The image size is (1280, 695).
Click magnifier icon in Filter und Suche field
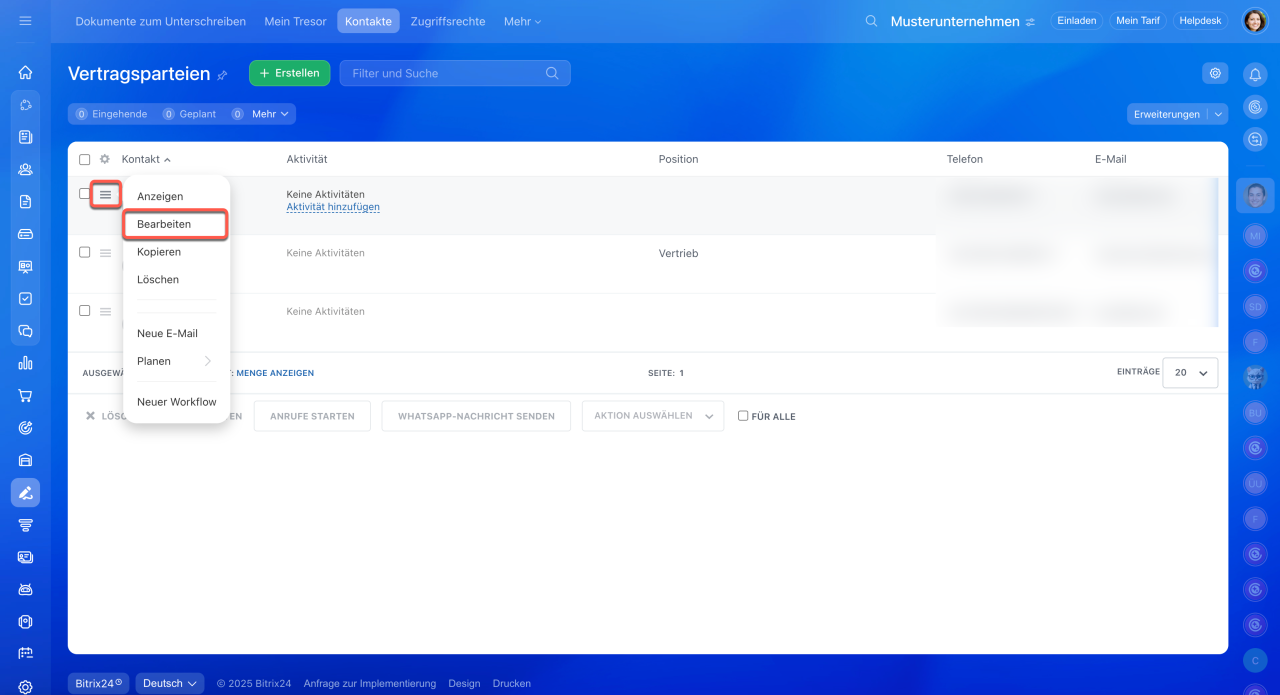[x=552, y=73]
